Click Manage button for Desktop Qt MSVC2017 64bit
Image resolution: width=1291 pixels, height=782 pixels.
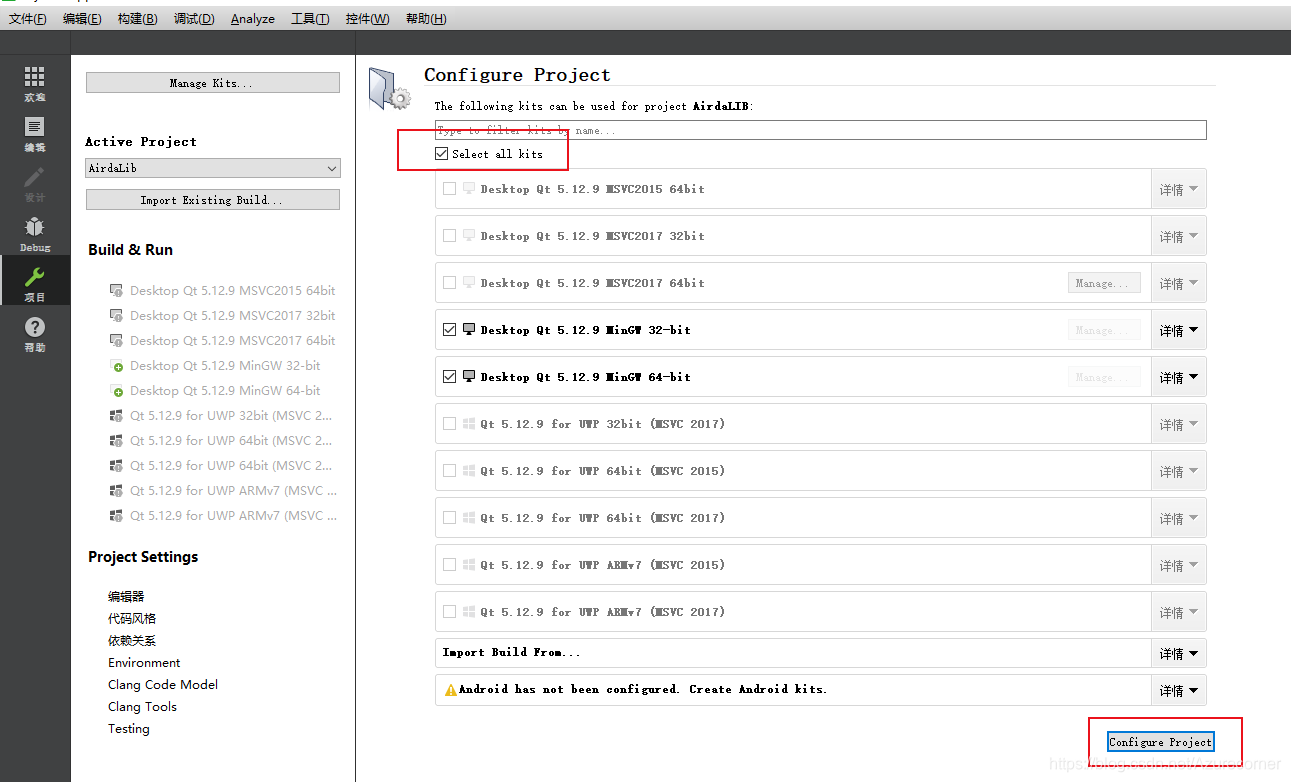click(1103, 282)
